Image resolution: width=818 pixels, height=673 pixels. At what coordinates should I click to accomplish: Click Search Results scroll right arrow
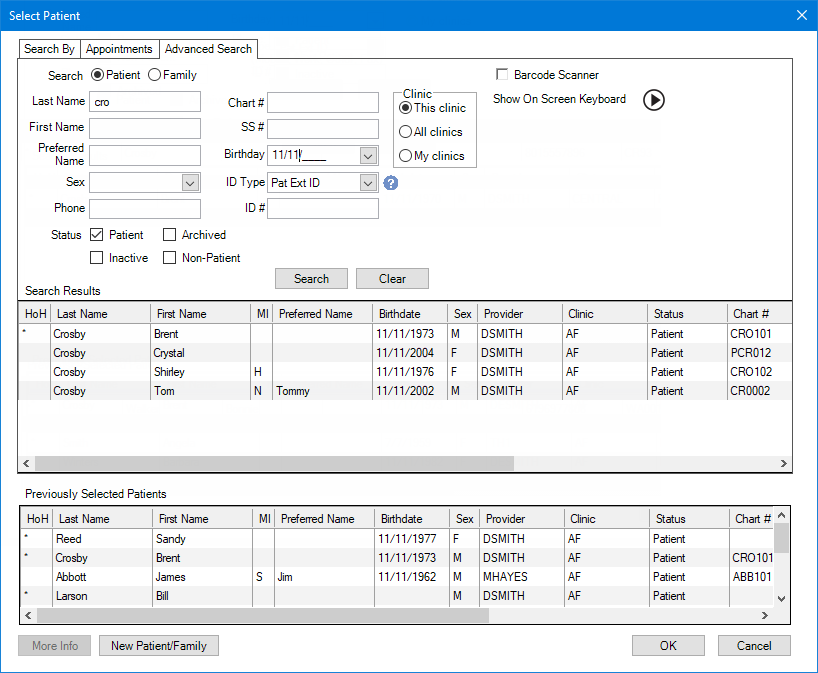point(783,463)
